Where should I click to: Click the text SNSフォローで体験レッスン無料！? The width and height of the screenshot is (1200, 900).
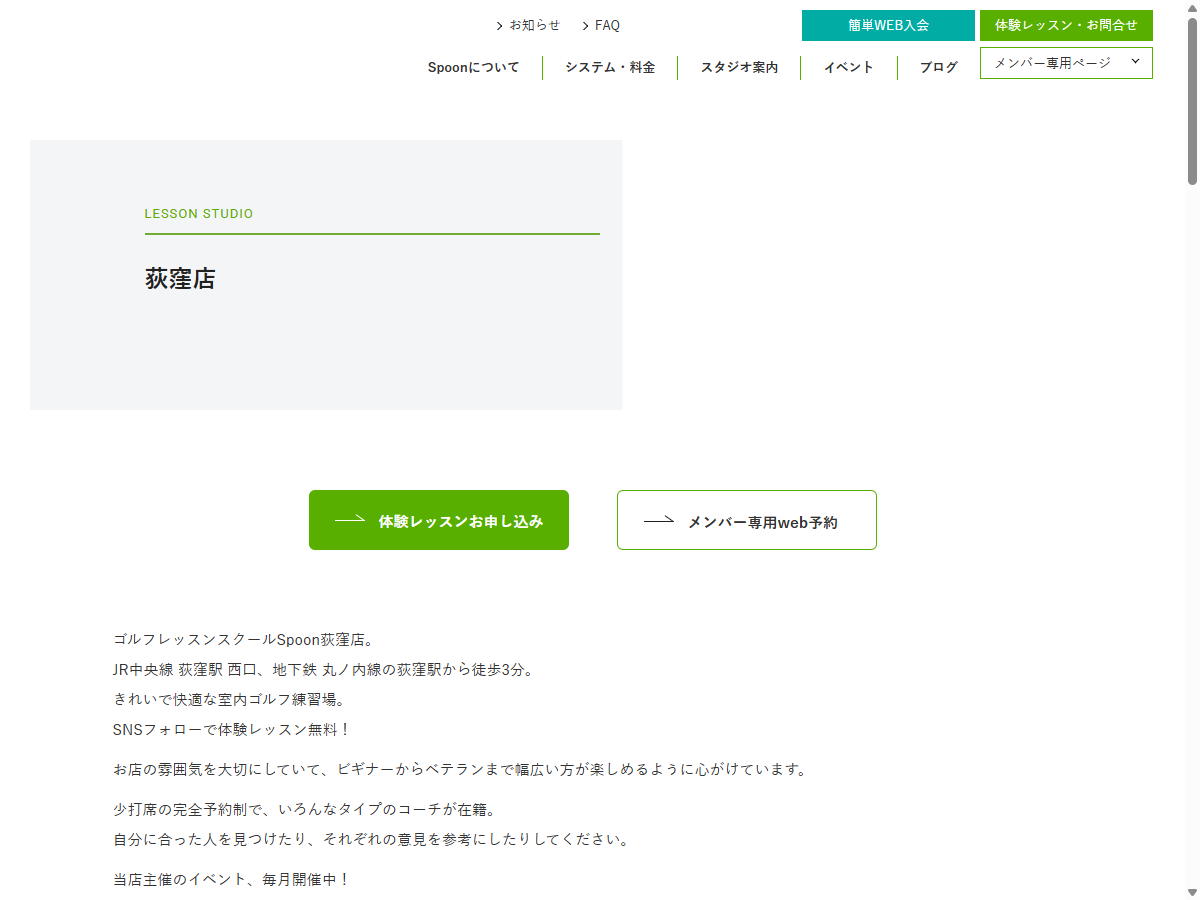click(232, 730)
